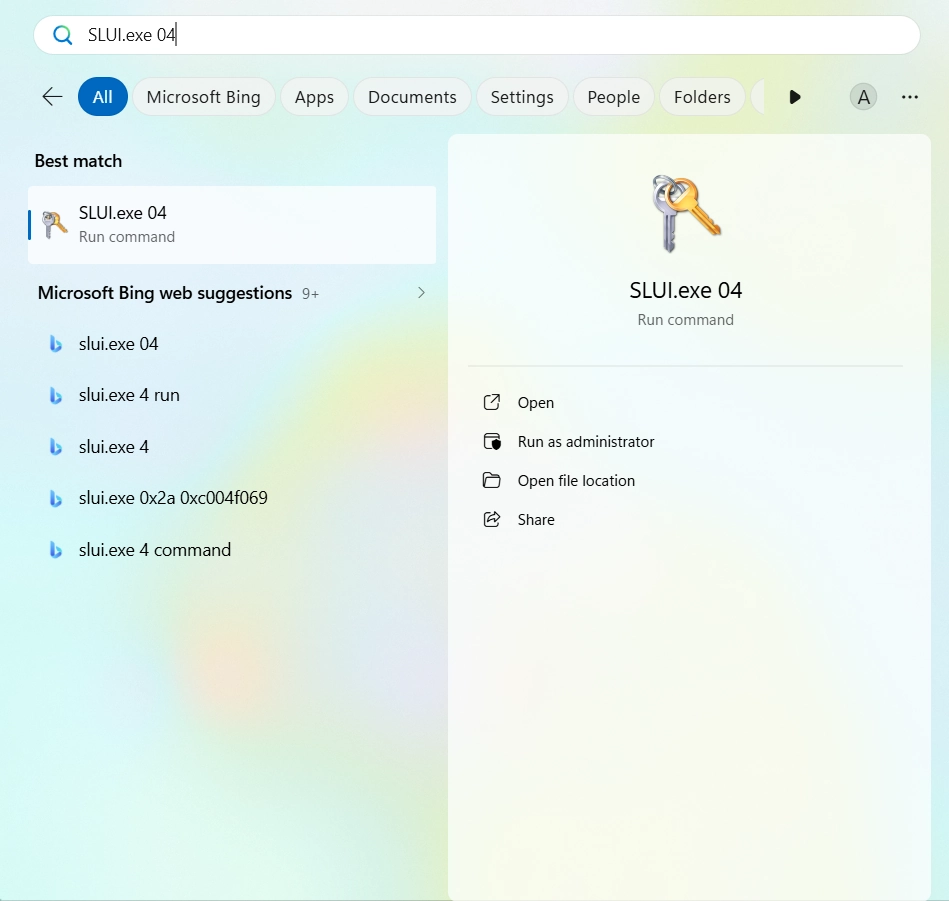Image resolution: width=949 pixels, height=901 pixels.
Task: Click Open in the preview pane
Action: [x=535, y=403]
